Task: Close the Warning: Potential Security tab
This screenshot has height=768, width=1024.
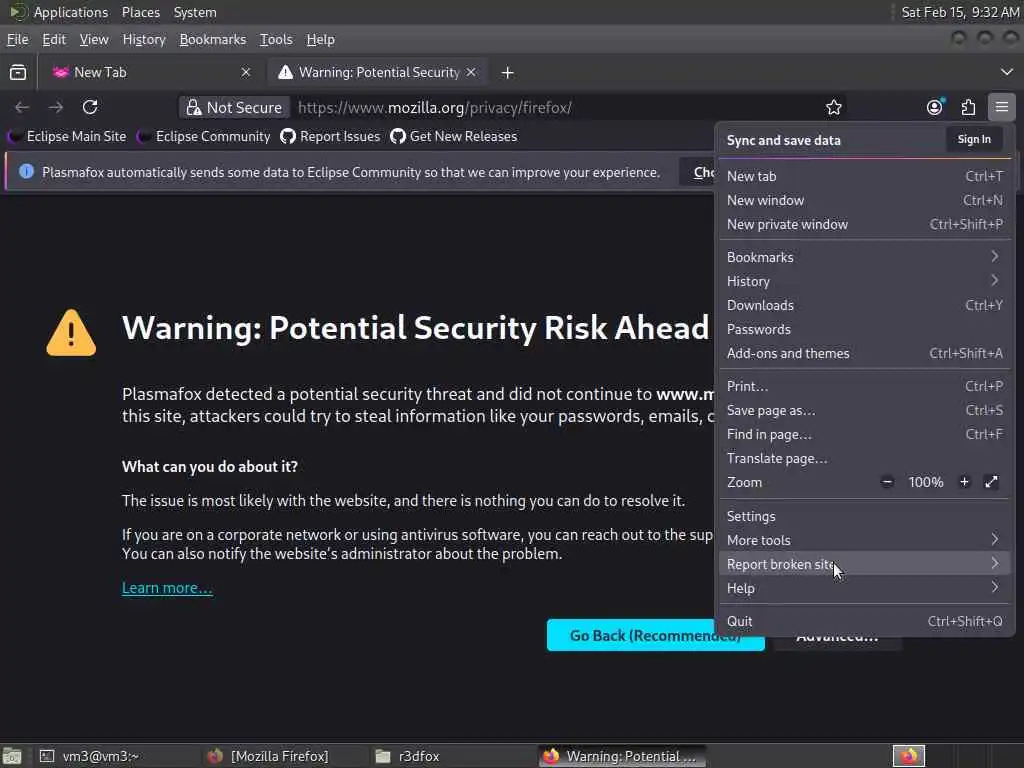Action: (471, 72)
